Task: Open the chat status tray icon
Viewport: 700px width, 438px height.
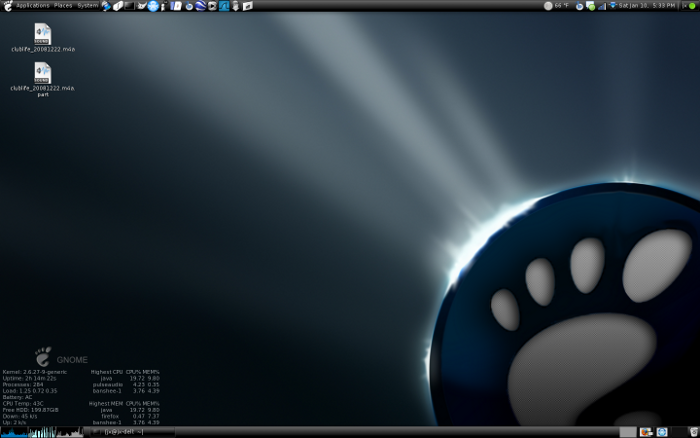Action: point(590,6)
